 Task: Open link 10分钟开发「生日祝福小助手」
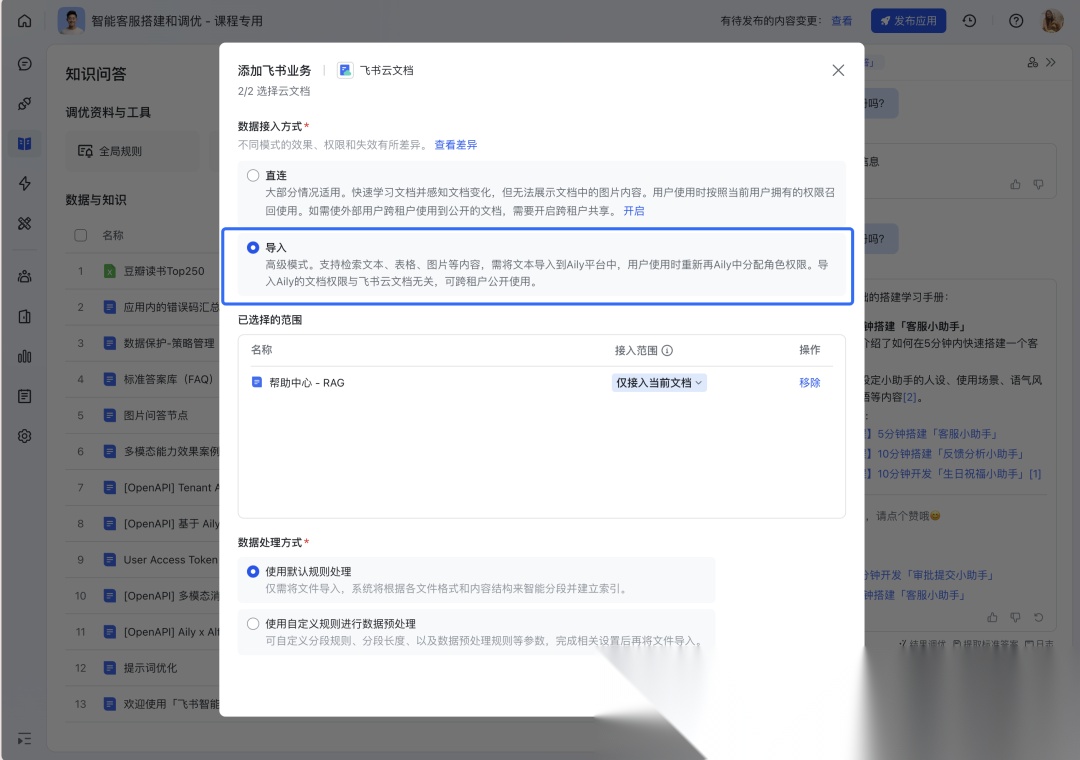pos(952,474)
